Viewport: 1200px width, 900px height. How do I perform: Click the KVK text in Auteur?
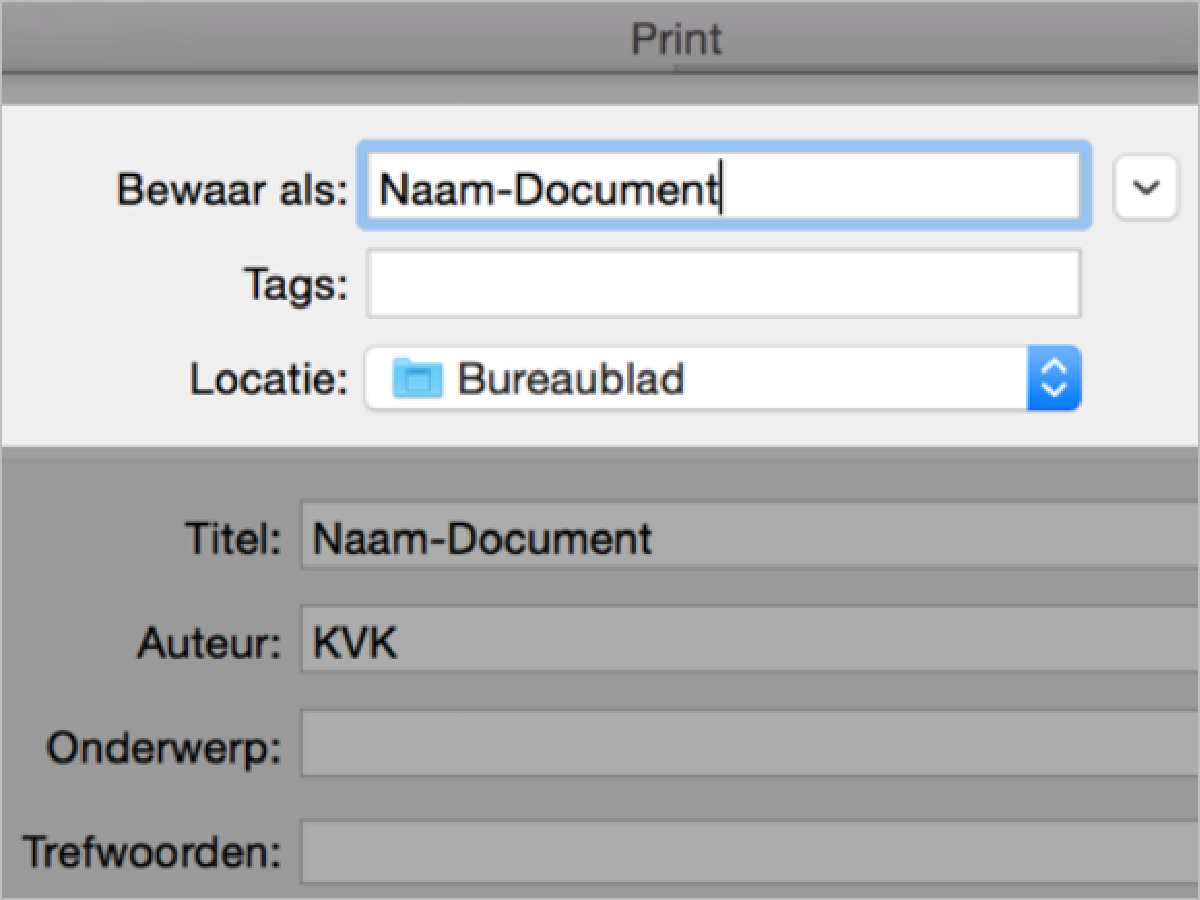tap(355, 644)
